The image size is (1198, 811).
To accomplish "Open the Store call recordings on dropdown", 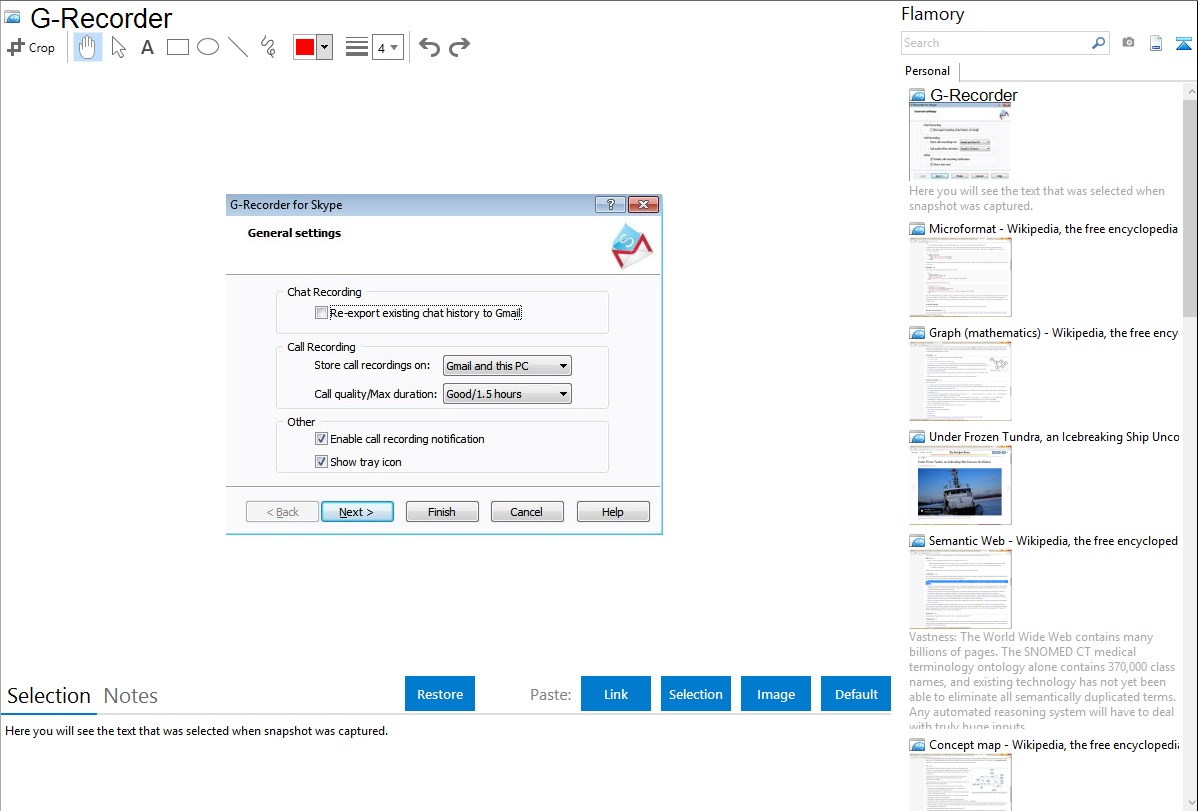I will pos(507,366).
